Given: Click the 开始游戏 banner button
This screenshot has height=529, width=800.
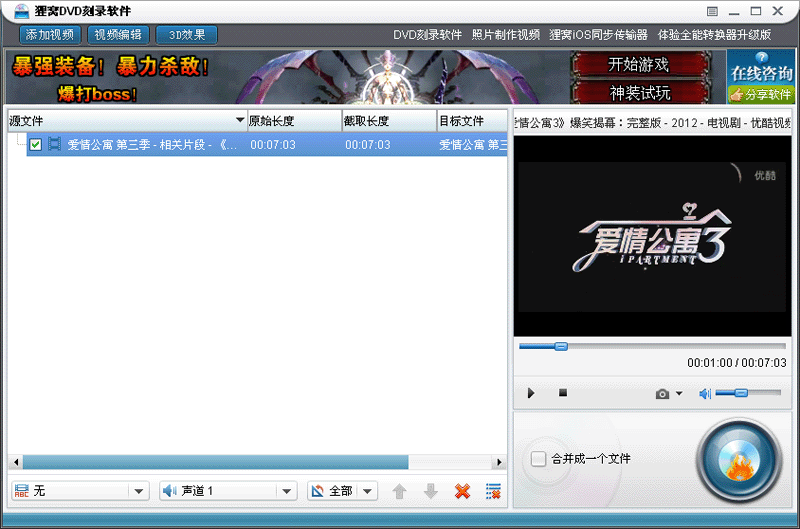Looking at the screenshot, I should point(640,65).
